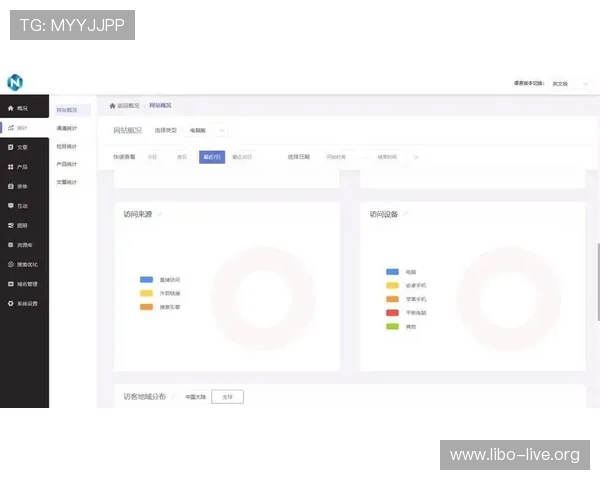Click the 访问设备 card title
This screenshot has height=480, width=600.
coord(384,214)
